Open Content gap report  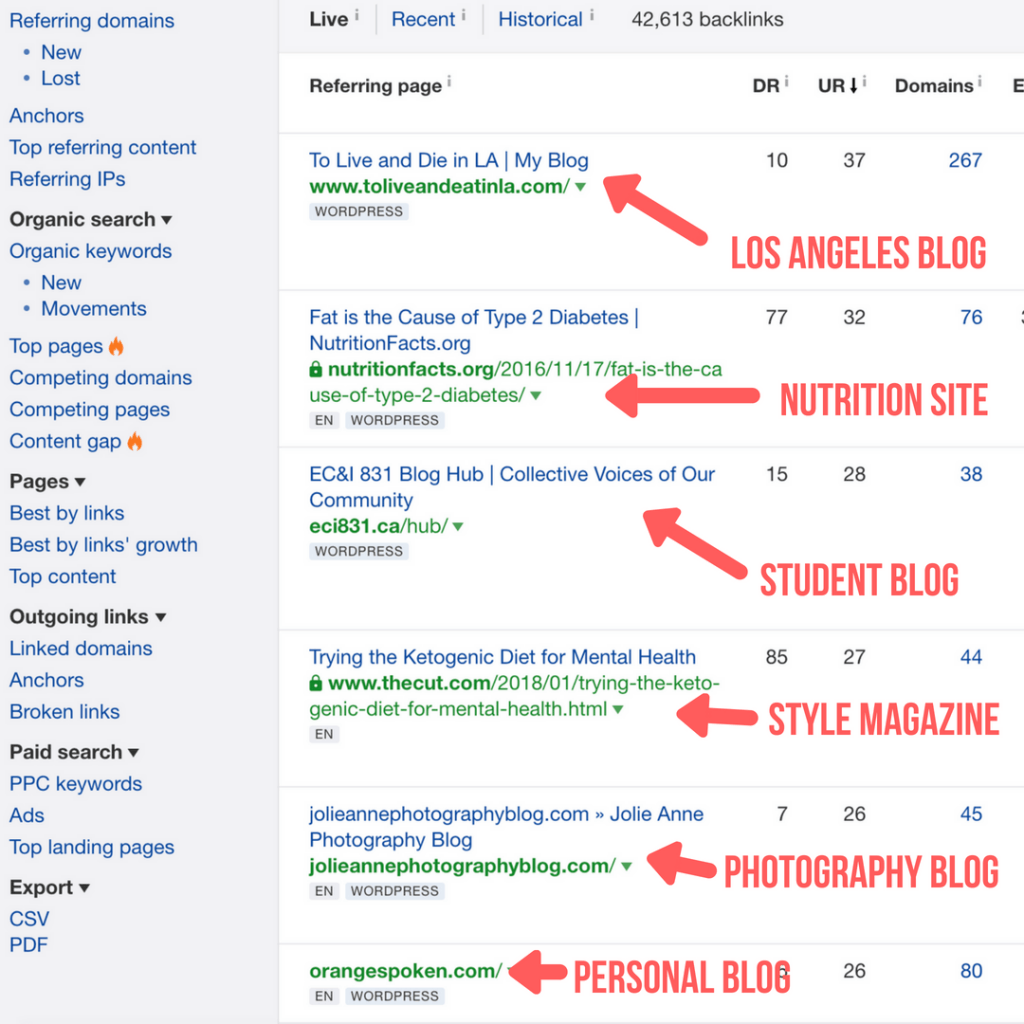(65, 441)
